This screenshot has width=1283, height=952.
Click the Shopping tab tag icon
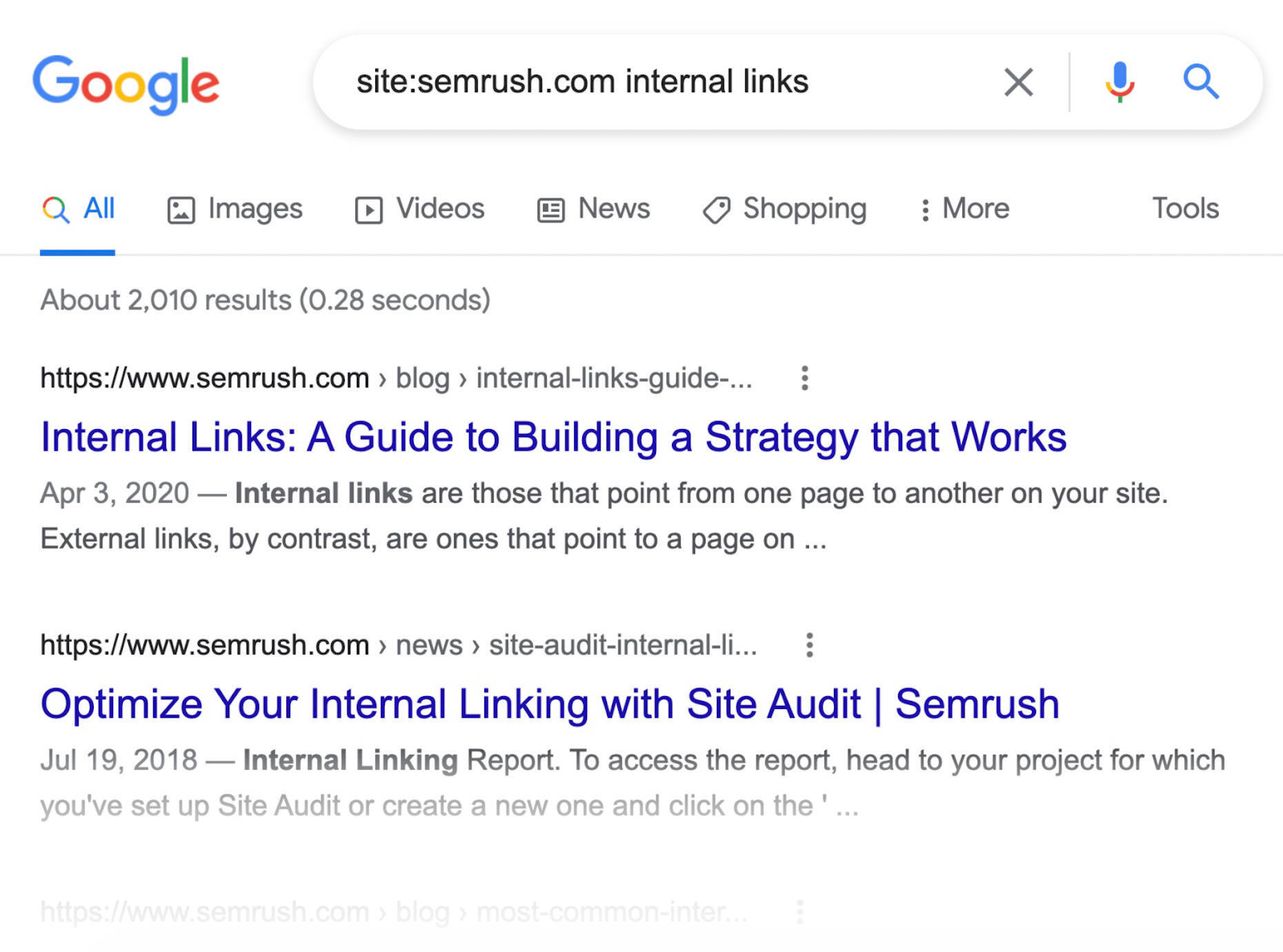tap(716, 209)
